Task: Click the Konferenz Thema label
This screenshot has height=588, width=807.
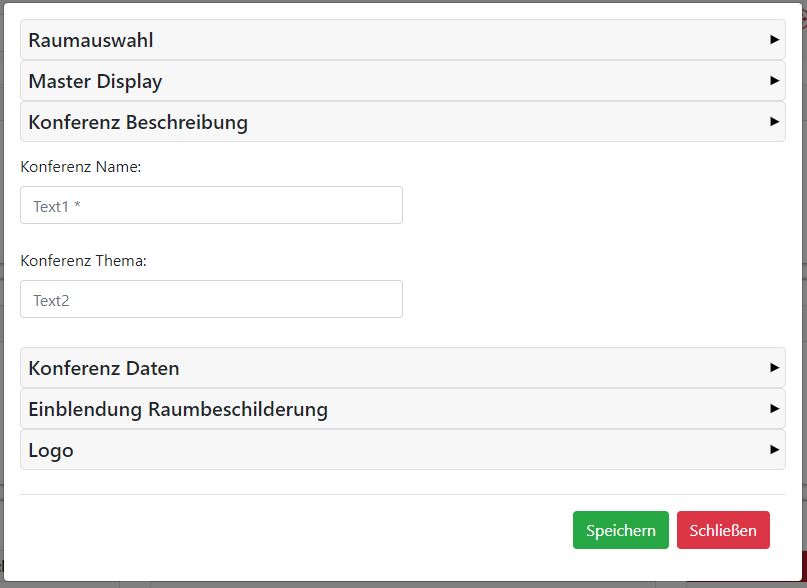Action: (x=84, y=261)
